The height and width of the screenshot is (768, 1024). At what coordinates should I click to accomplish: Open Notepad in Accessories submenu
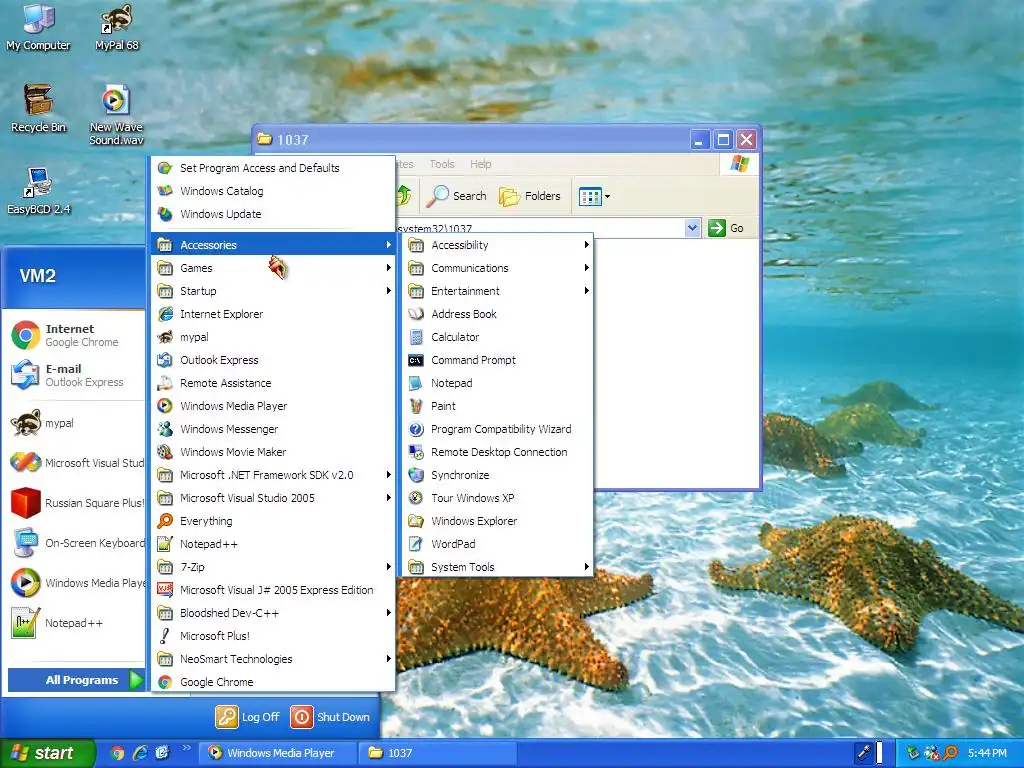(498, 383)
